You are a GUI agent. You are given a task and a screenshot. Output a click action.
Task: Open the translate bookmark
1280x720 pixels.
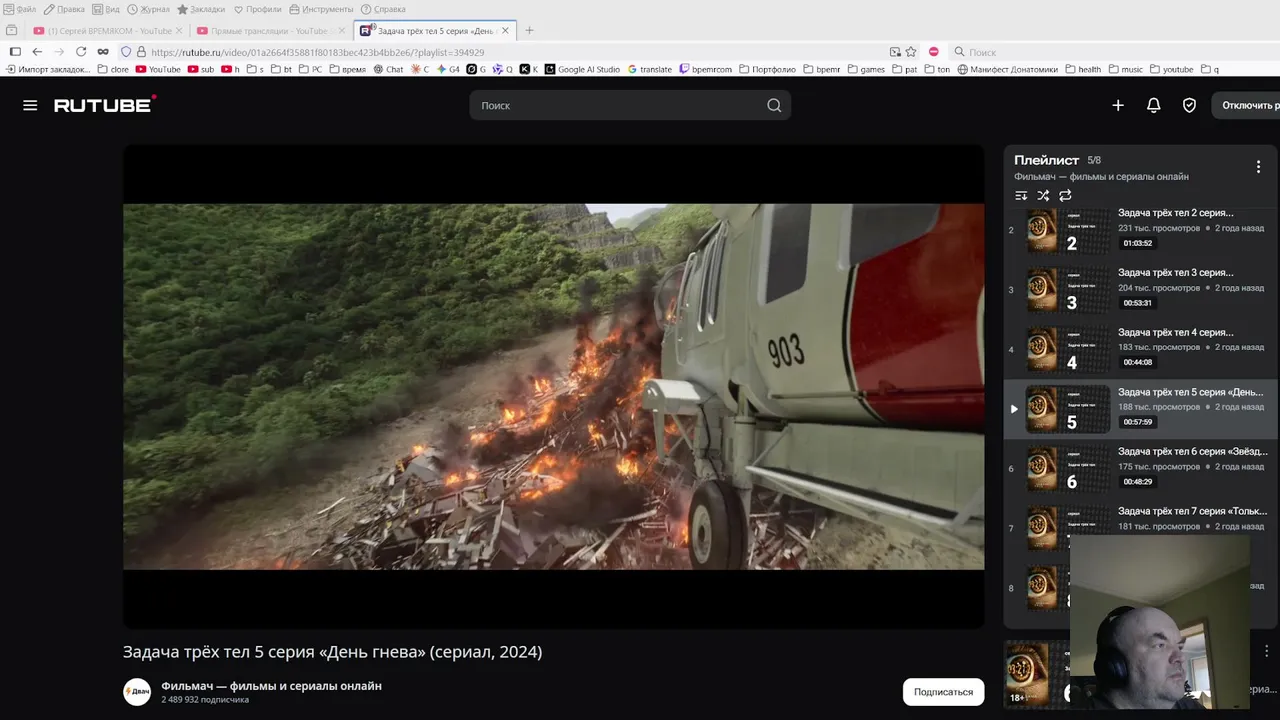650,69
